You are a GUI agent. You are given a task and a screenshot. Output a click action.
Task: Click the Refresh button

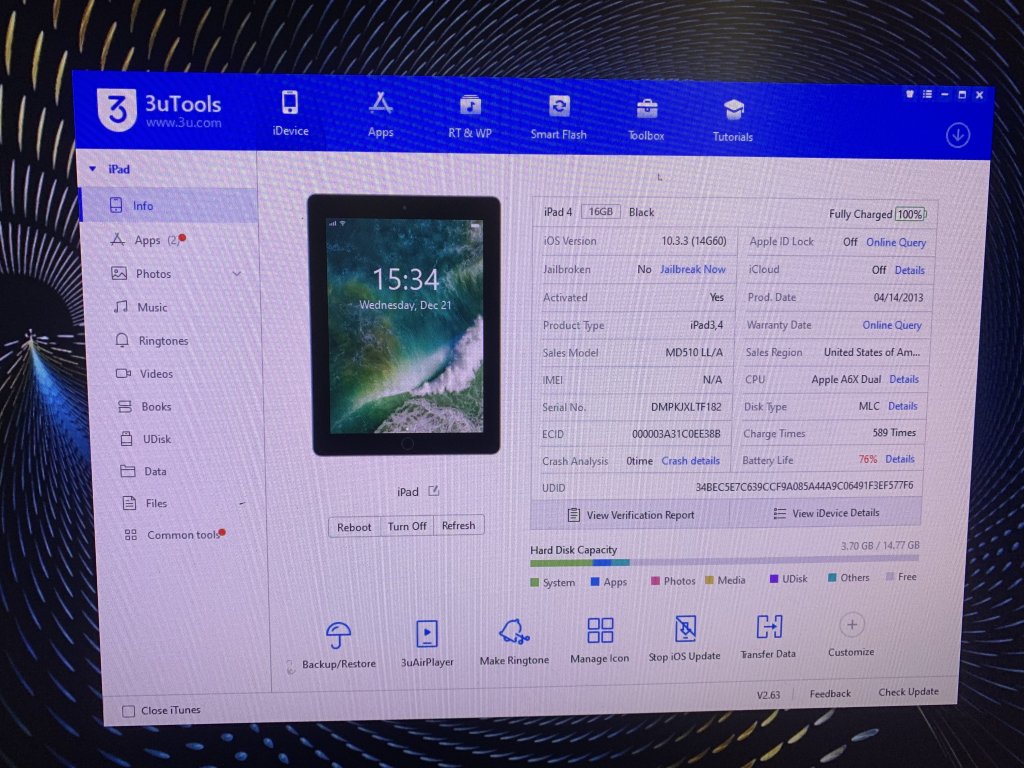tap(458, 525)
